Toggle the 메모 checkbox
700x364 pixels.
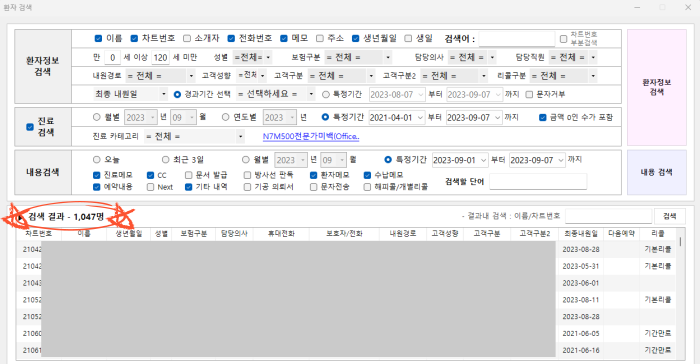tap(284, 38)
